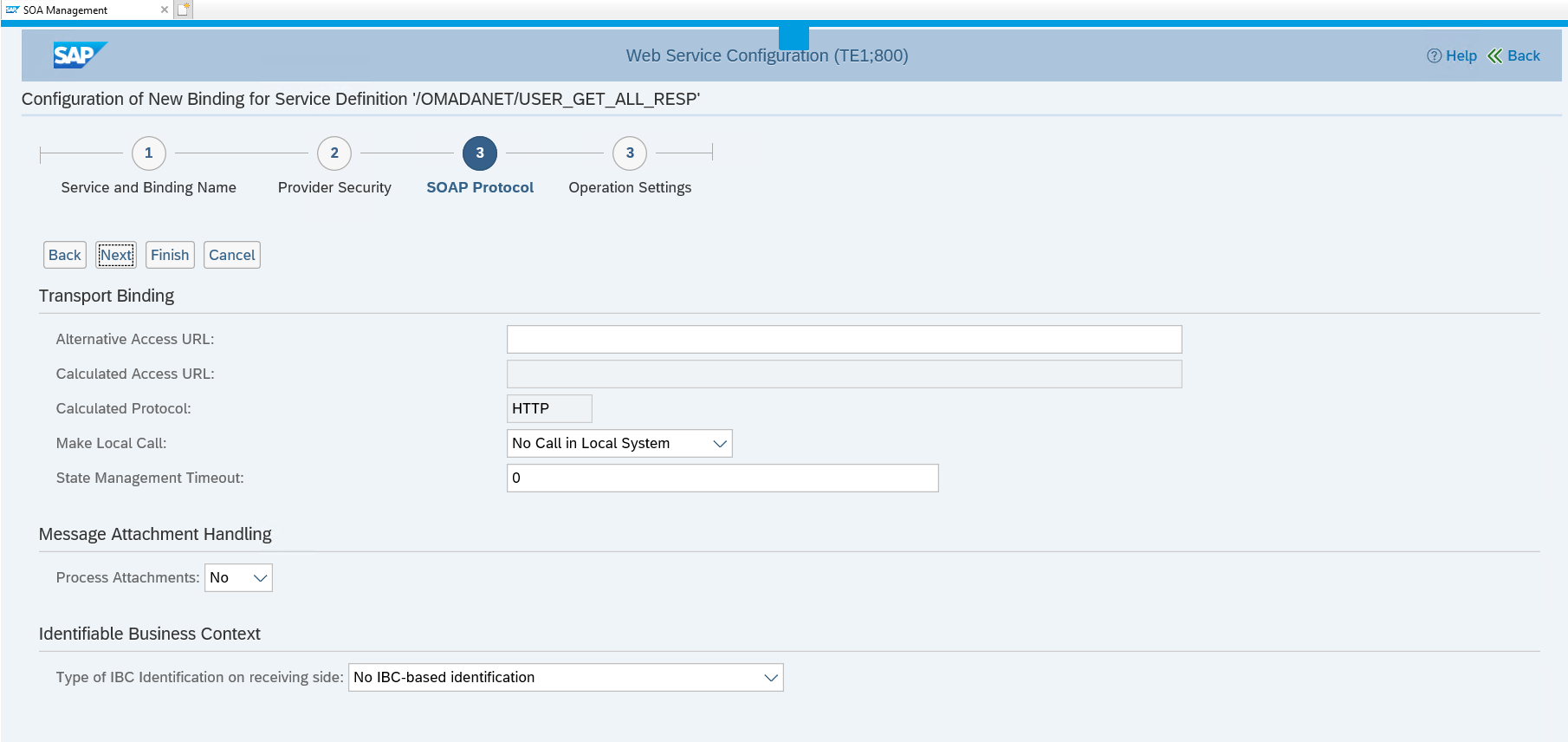Click the Back link in the header

click(x=1514, y=55)
